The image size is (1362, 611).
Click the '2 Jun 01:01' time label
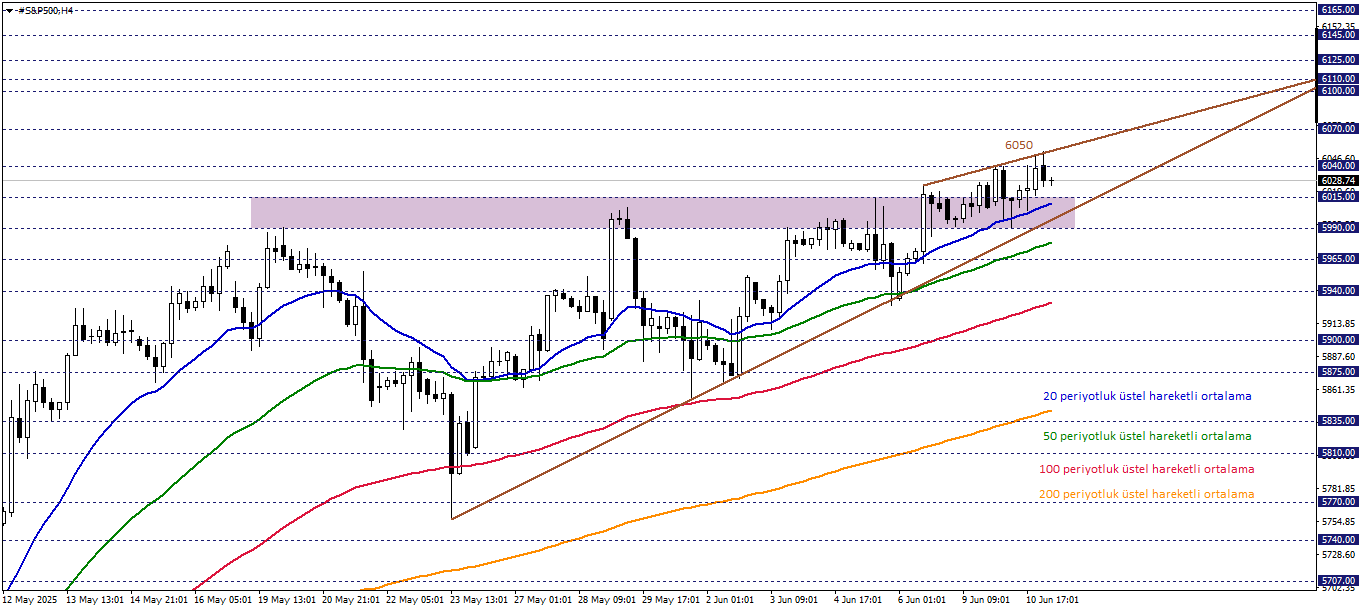point(730,600)
